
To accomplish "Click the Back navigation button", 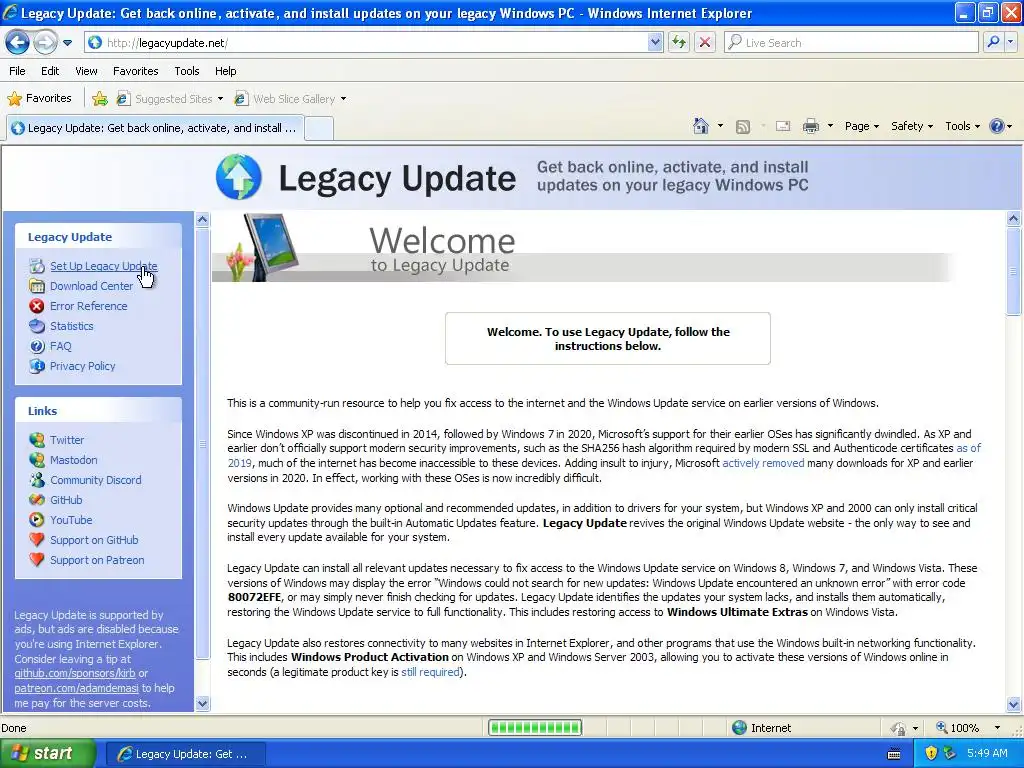I will point(18,43).
